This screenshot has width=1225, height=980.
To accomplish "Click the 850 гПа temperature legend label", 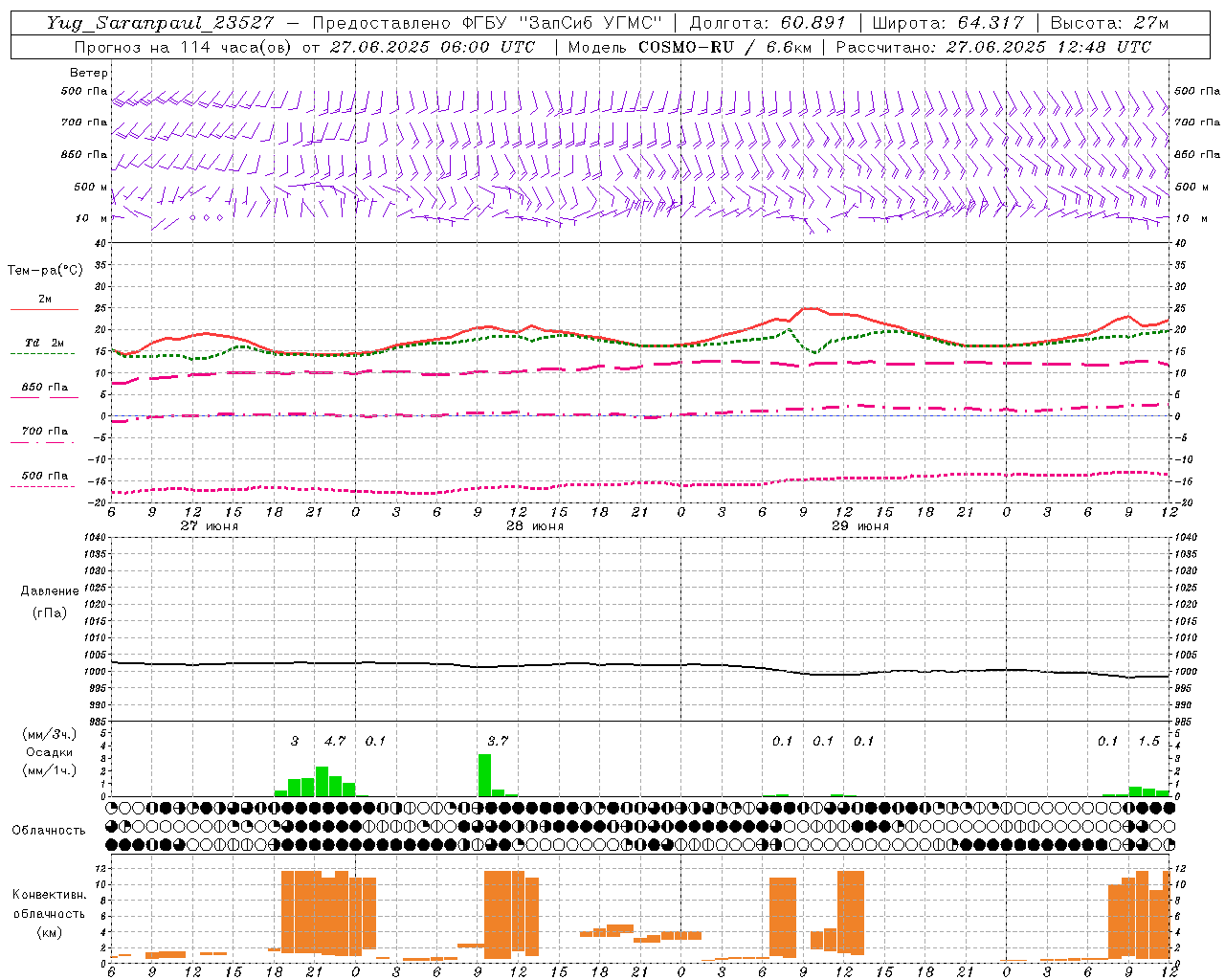I will [x=45, y=387].
